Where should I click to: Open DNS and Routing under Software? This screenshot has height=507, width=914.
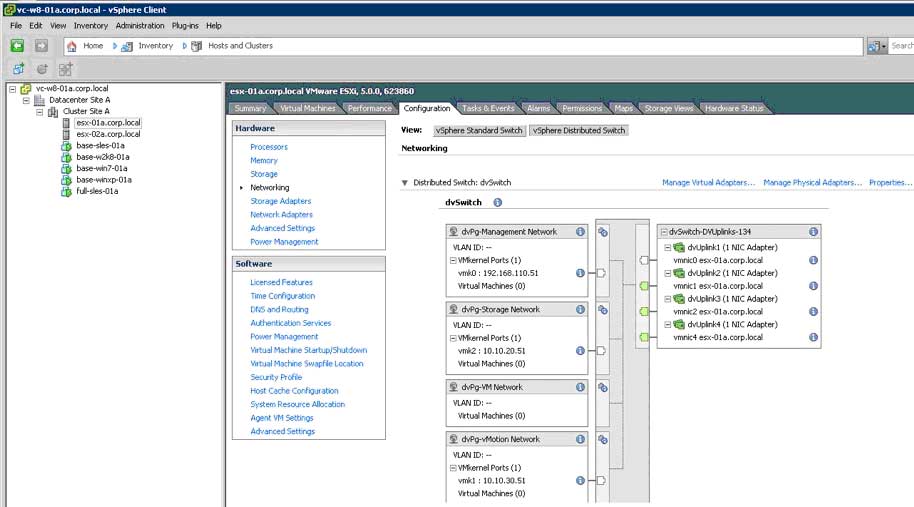279,309
